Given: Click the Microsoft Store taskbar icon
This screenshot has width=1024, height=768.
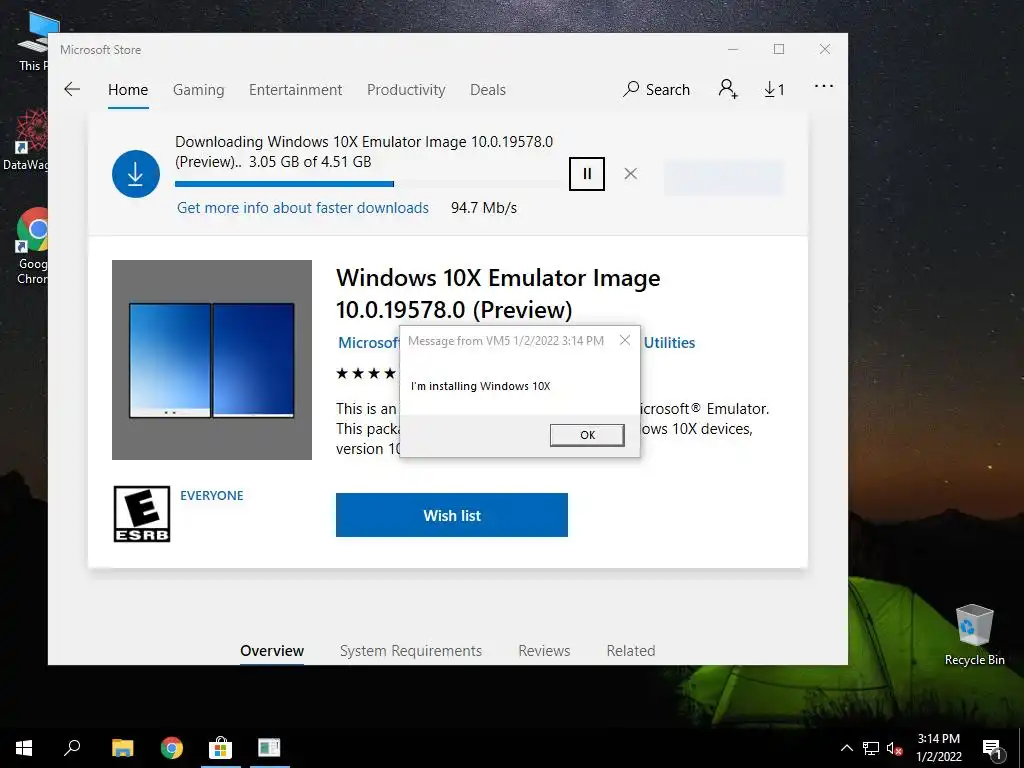Looking at the screenshot, I should (x=220, y=748).
